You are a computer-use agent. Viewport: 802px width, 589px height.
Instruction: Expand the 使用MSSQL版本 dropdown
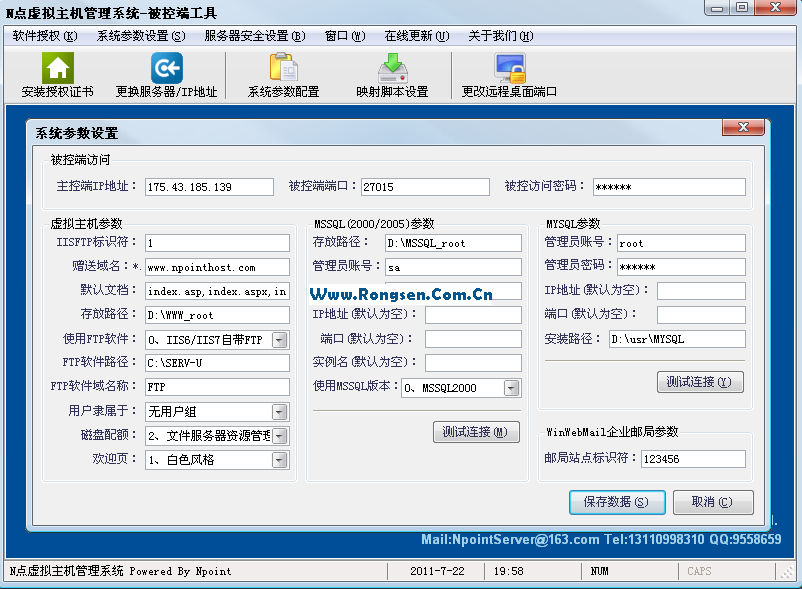(511, 388)
